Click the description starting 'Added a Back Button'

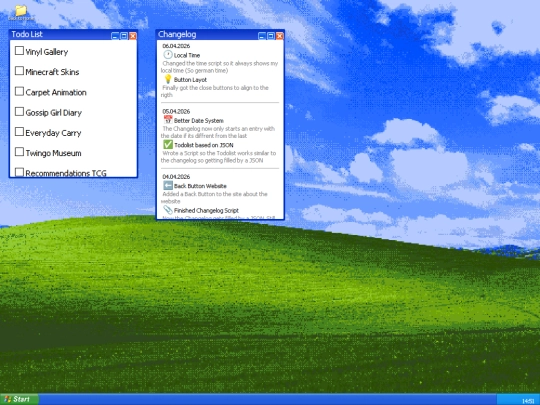[214, 197]
